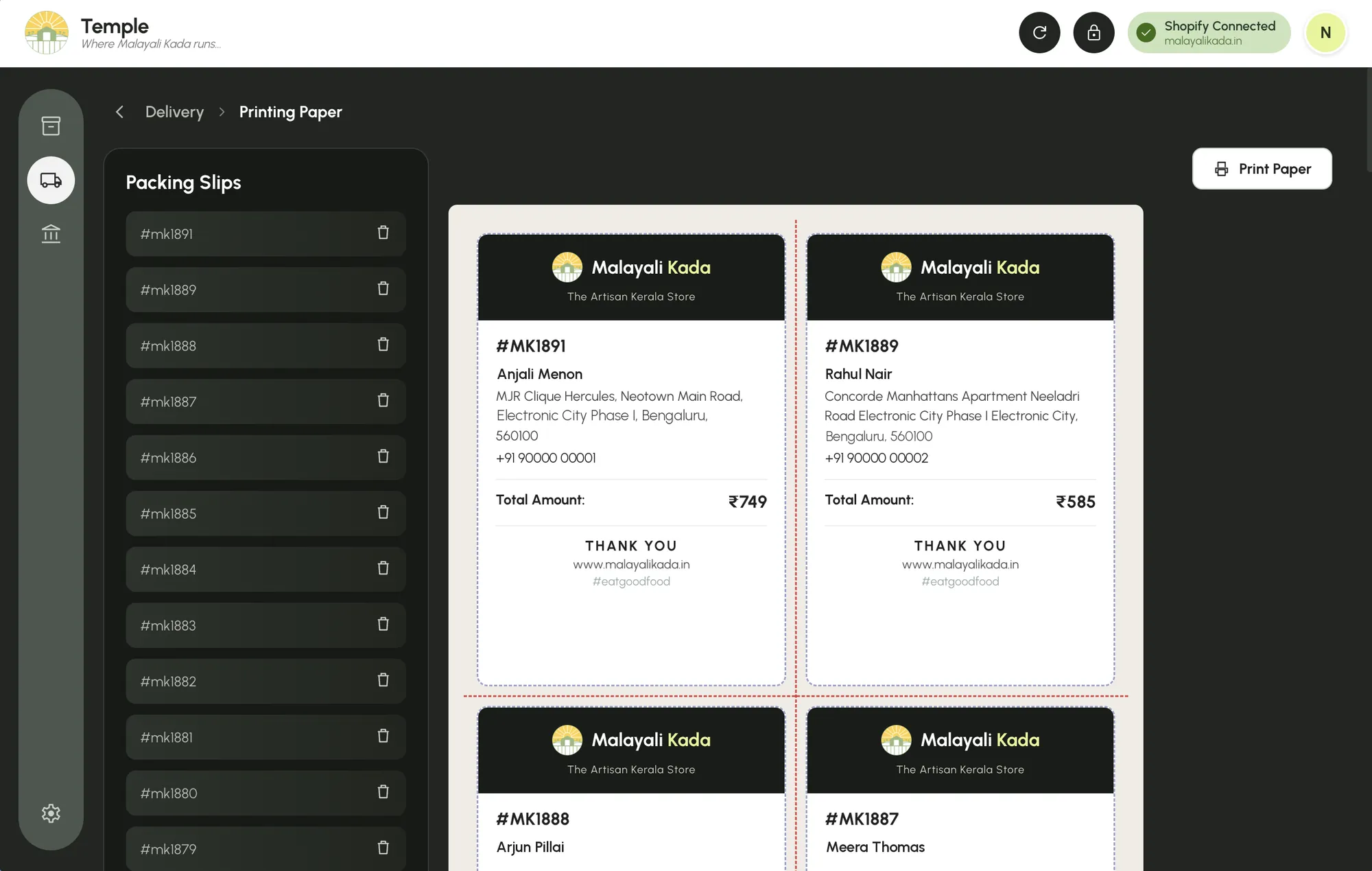Remove packing slip #mk1887

point(383,400)
